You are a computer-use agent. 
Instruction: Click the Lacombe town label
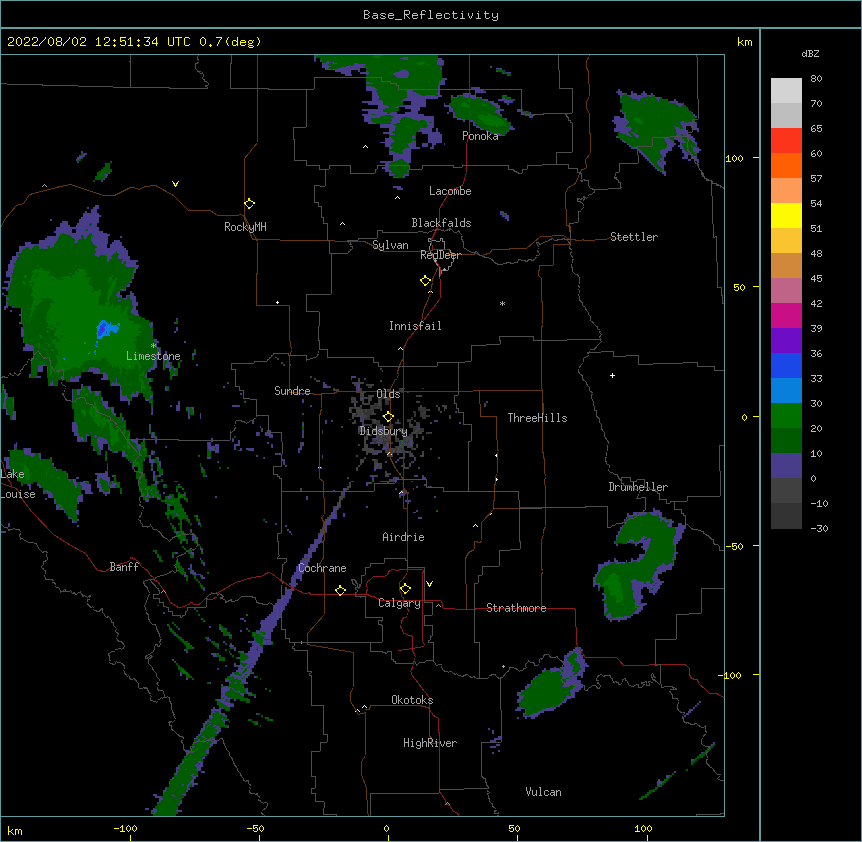coord(450,191)
